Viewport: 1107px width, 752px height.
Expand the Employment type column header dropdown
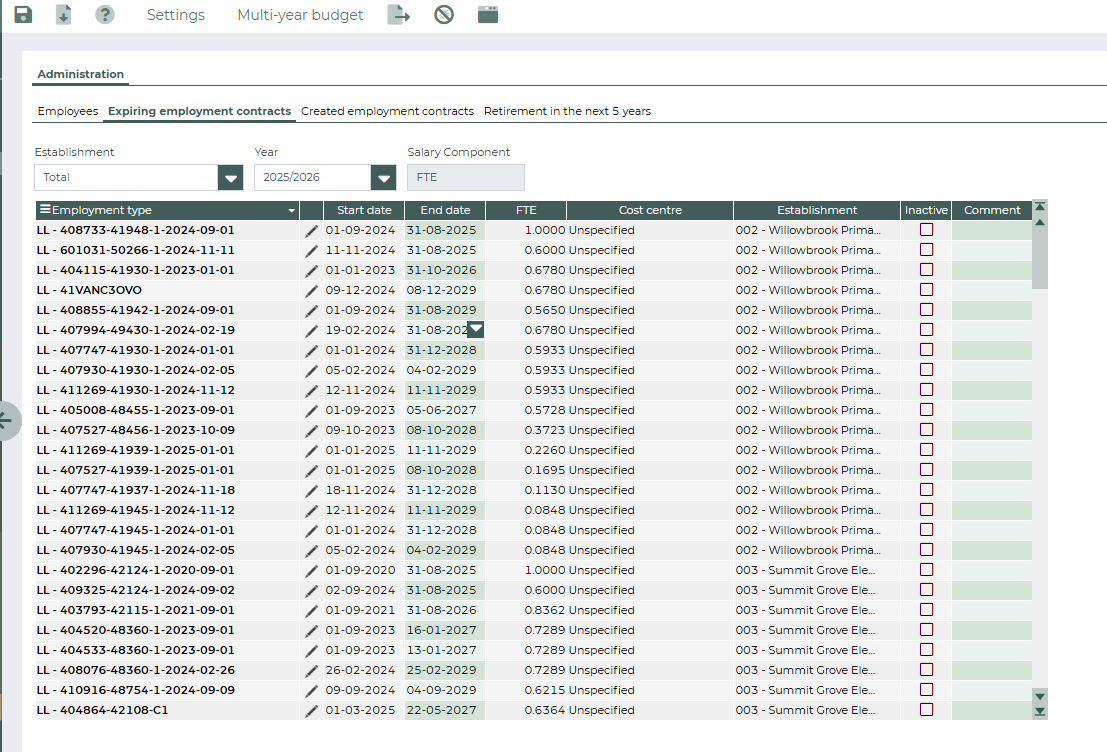292,210
